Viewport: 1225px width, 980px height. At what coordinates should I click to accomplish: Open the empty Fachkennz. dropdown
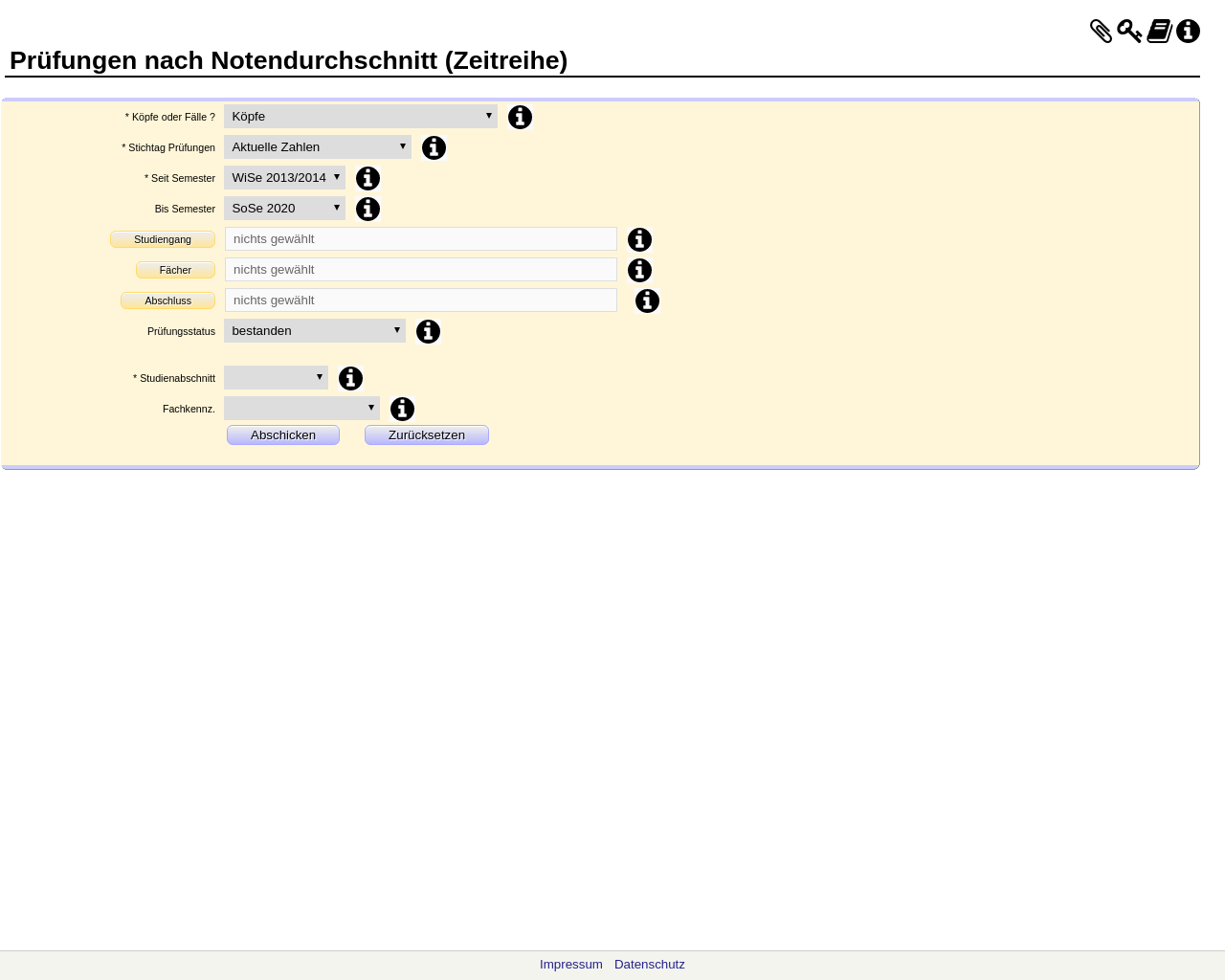[301, 408]
